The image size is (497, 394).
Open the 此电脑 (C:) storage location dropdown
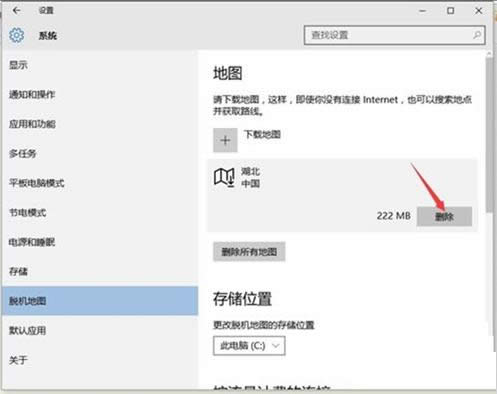pos(249,346)
